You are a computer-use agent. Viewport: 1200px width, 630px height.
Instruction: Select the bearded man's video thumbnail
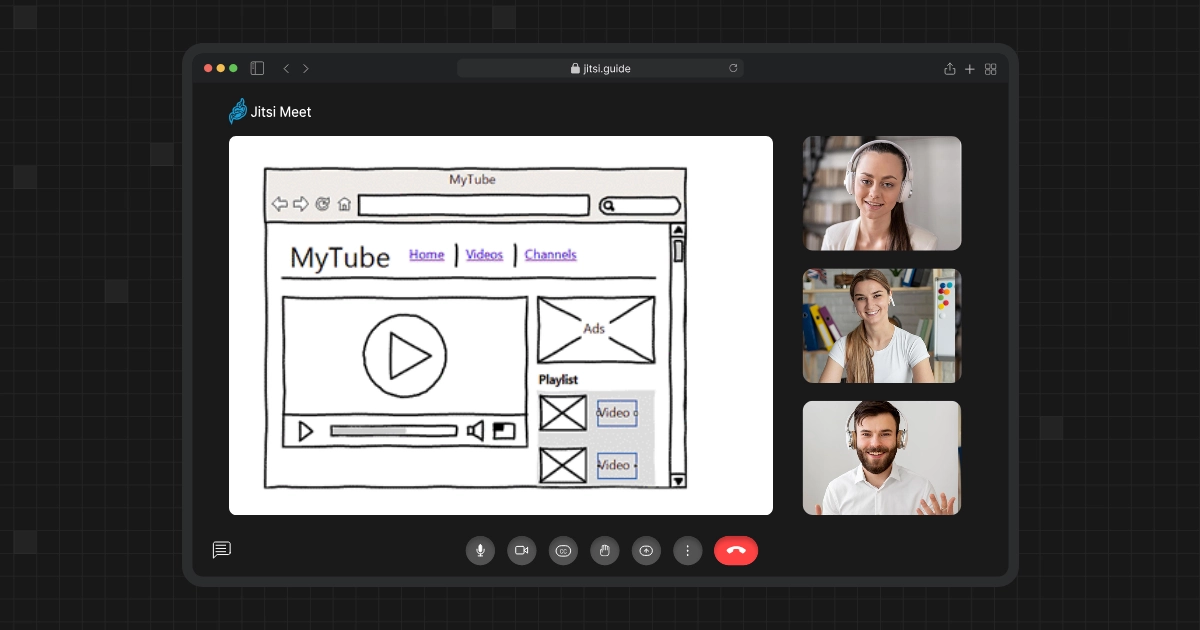pyautogui.click(x=881, y=458)
